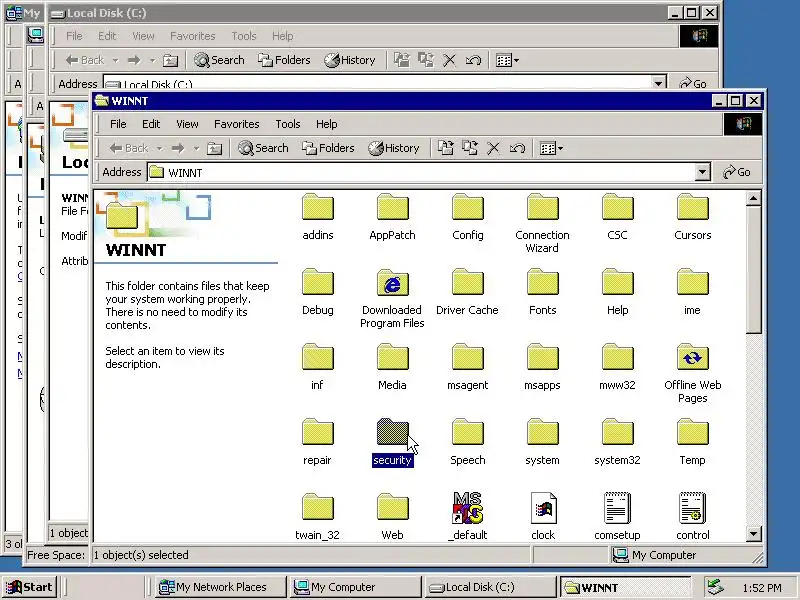
Task: Click scroll up arrow in WINNT file list
Action: click(x=754, y=198)
